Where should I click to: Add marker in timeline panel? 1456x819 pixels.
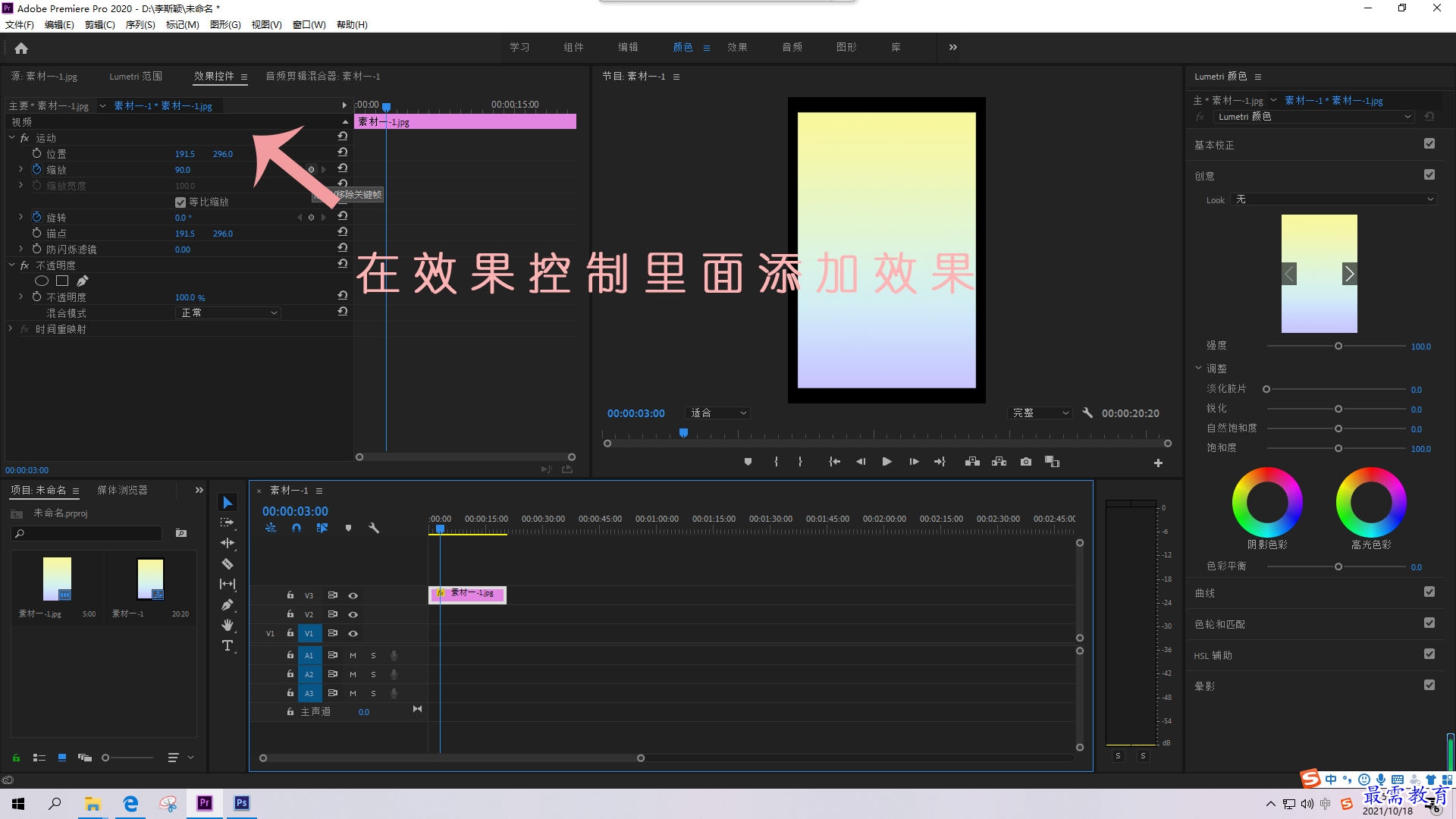tap(348, 528)
